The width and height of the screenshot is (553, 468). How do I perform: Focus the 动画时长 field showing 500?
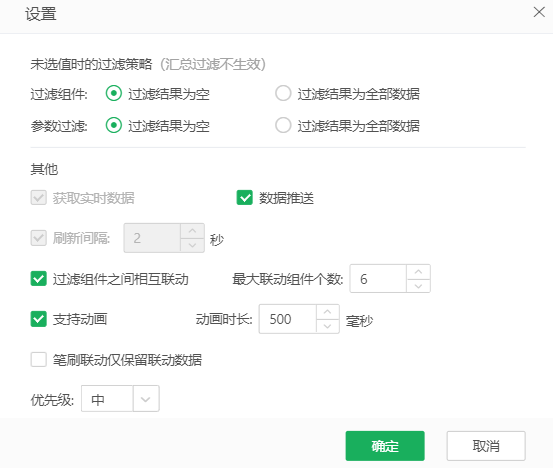(287, 319)
